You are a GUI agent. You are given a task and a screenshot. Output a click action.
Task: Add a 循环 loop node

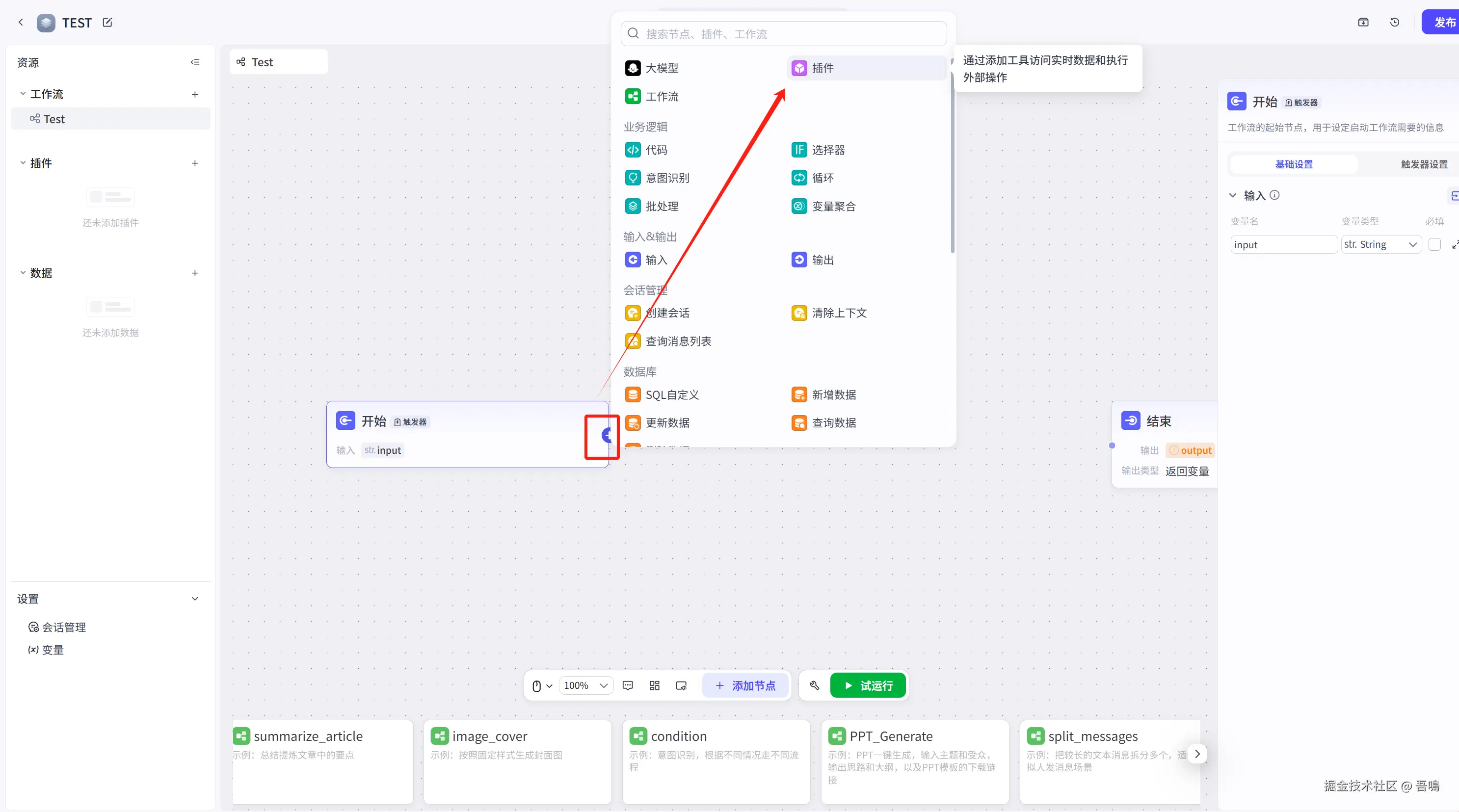click(822, 178)
